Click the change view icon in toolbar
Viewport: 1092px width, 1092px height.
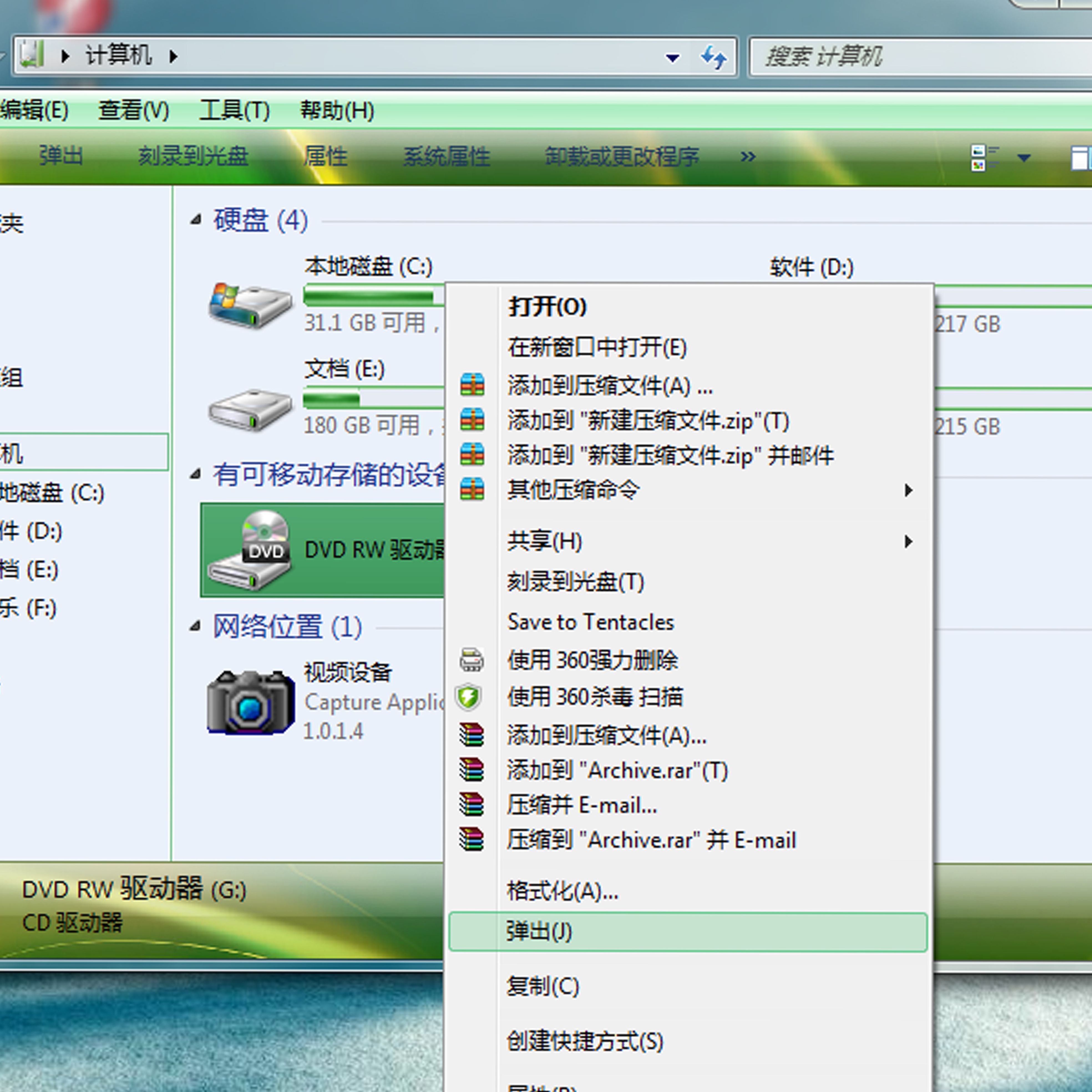point(984,158)
